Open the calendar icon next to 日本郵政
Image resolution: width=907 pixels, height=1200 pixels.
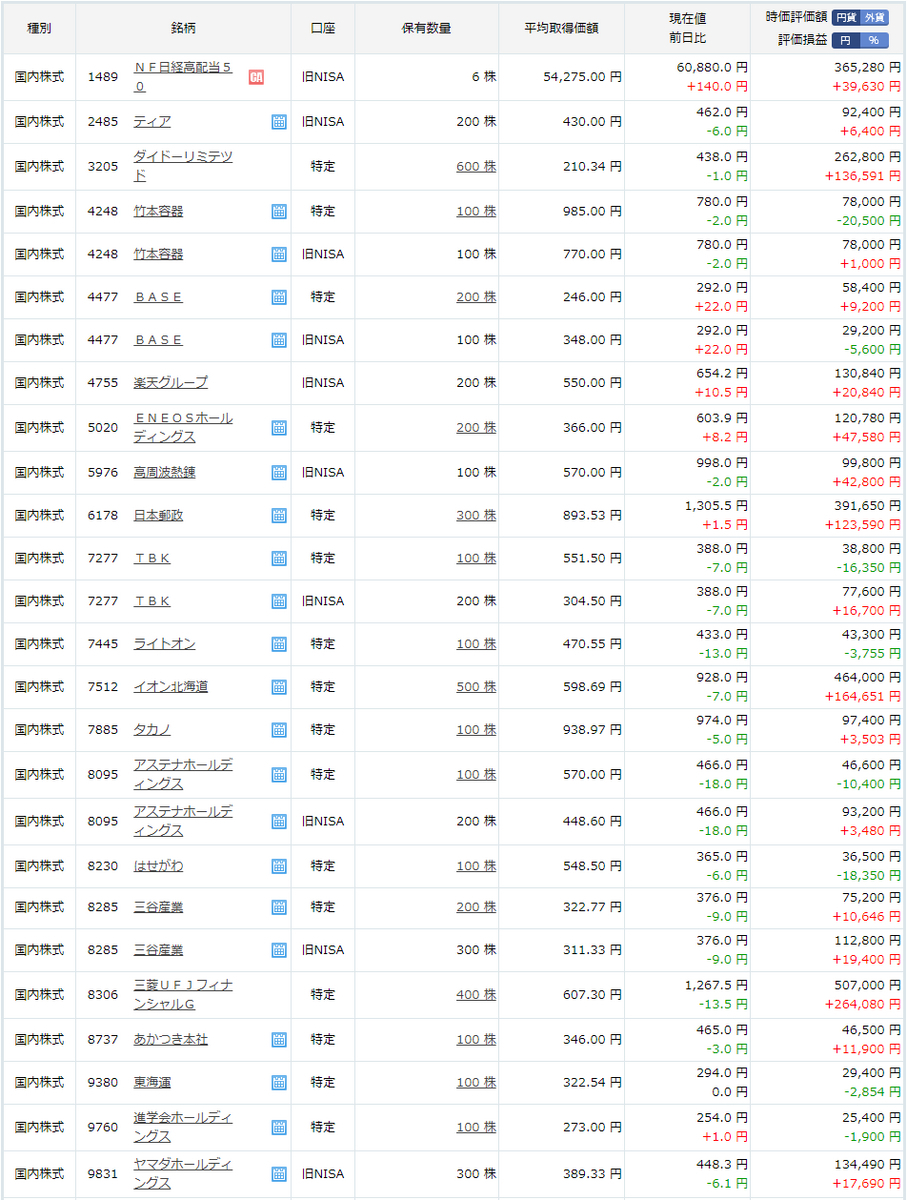(279, 515)
